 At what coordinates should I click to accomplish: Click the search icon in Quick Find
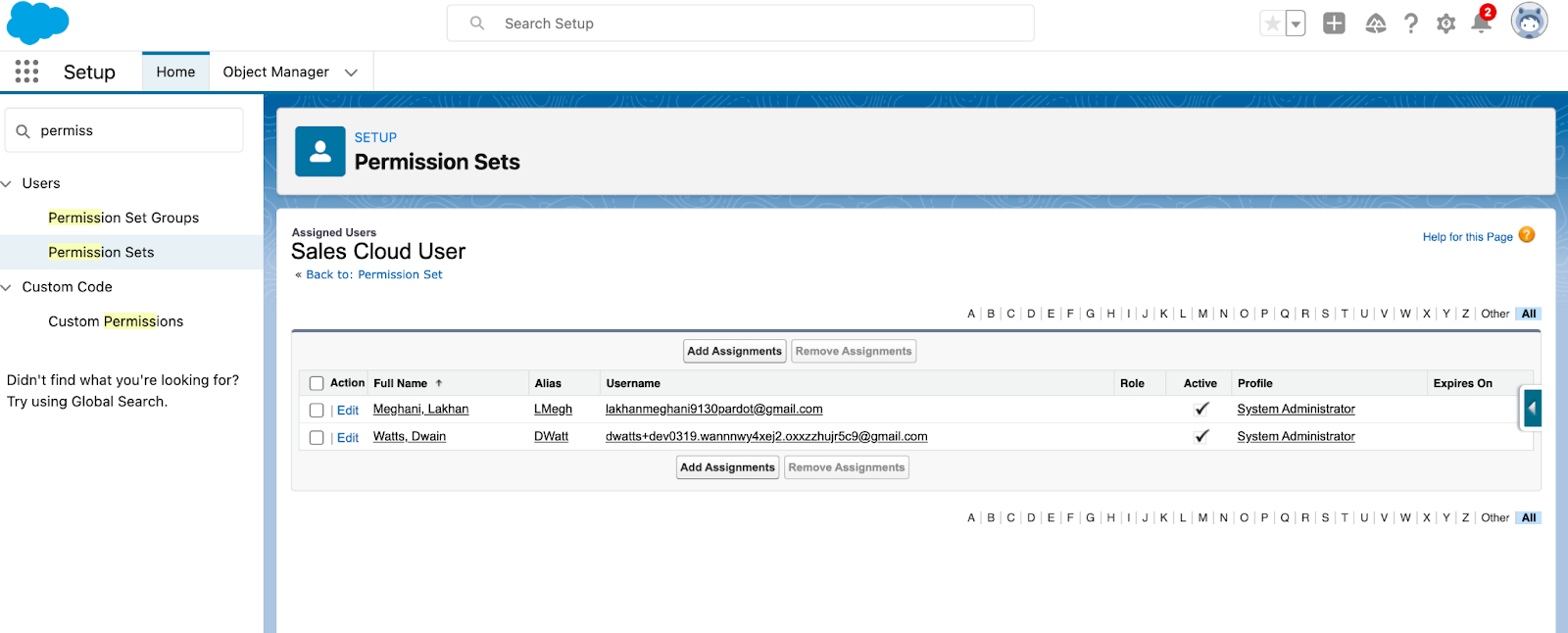pyautogui.click(x=24, y=130)
